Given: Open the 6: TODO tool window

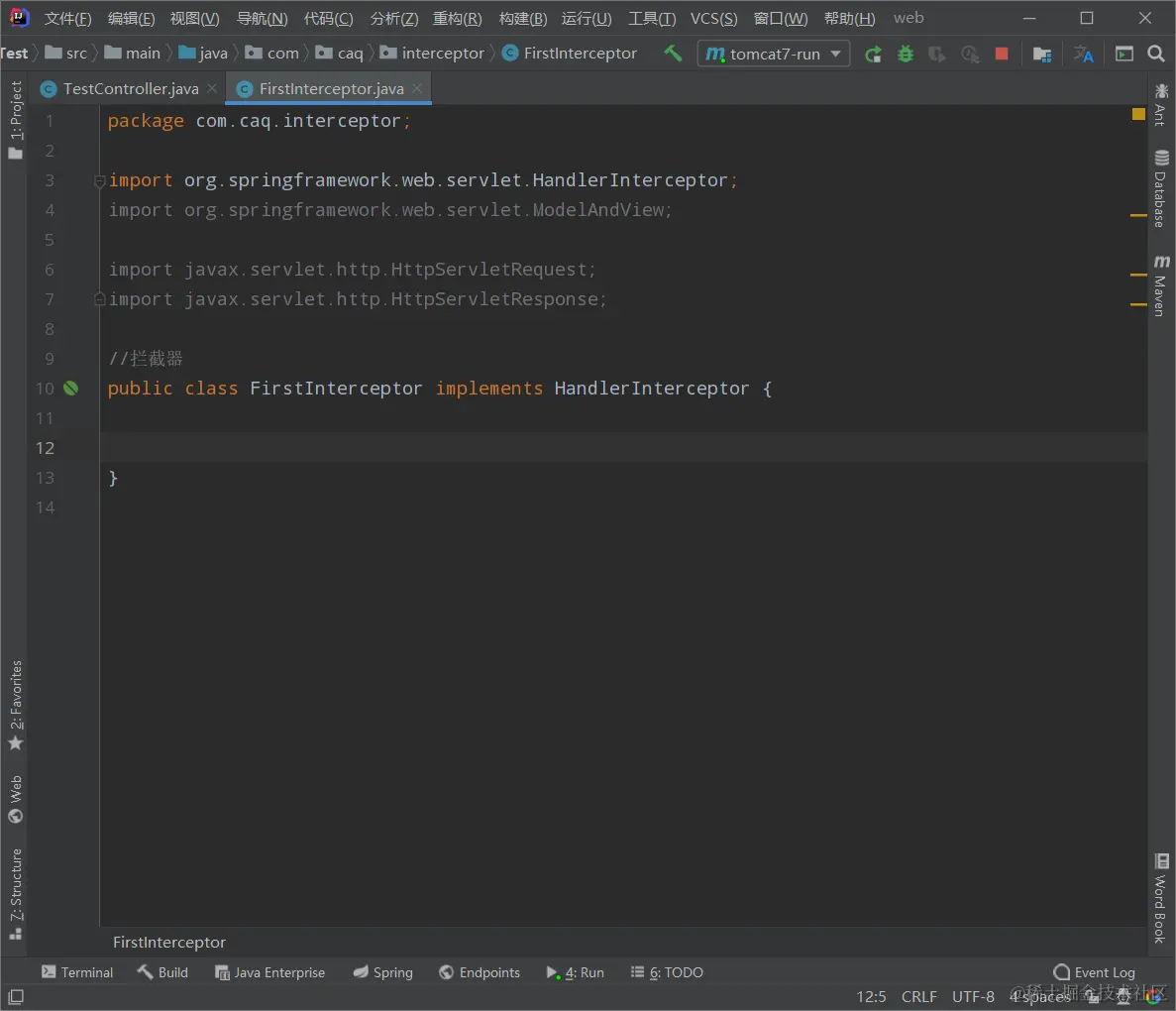Looking at the screenshot, I should pos(667,972).
